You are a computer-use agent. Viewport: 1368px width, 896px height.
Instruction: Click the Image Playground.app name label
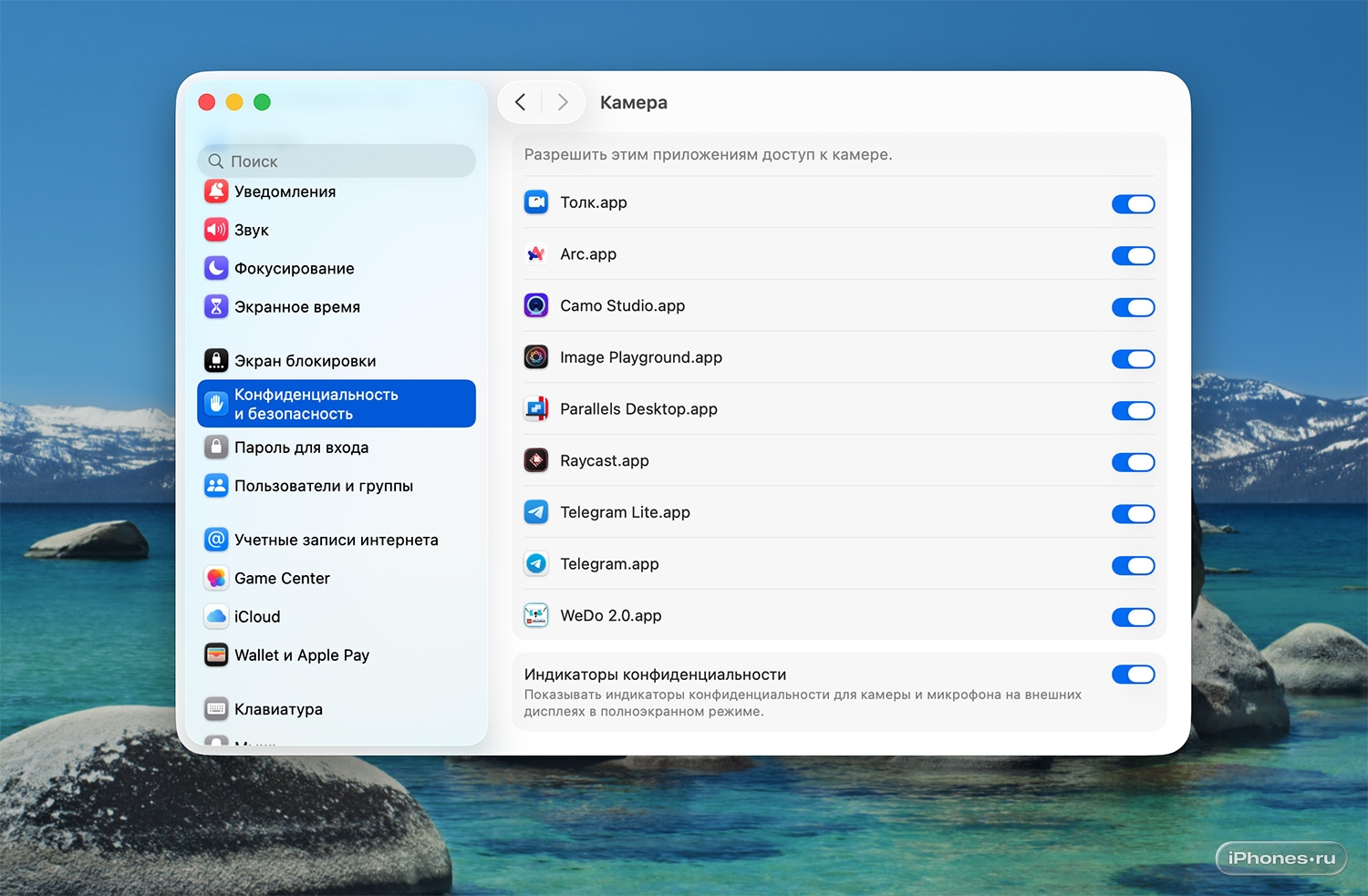[x=641, y=357]
